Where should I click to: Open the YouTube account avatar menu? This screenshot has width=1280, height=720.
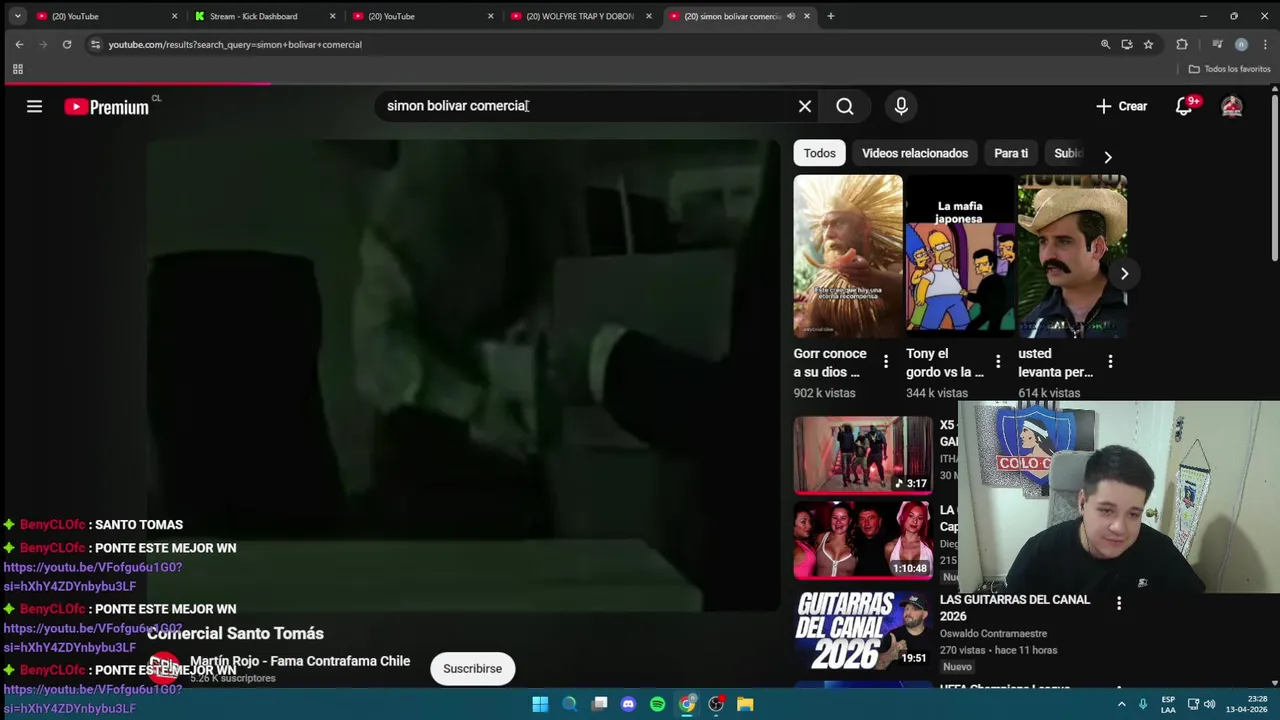(x=1232, y=106)
